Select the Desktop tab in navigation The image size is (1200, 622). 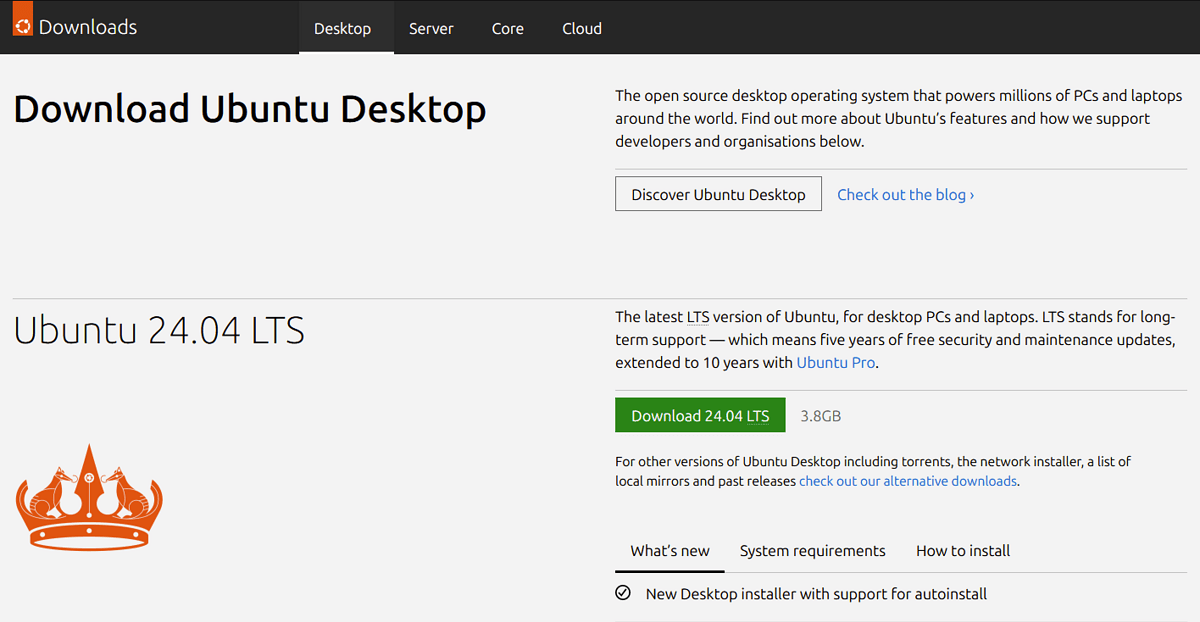345,28
